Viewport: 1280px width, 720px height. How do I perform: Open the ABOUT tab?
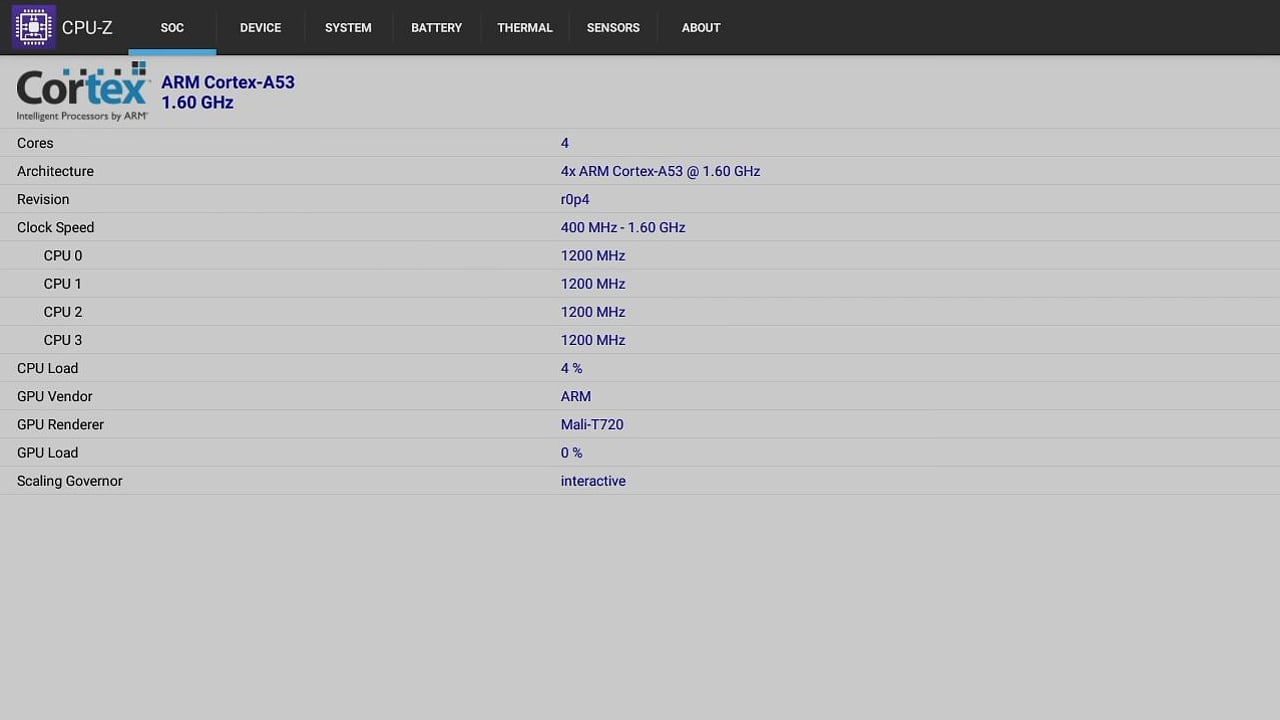tap(701, 28)
